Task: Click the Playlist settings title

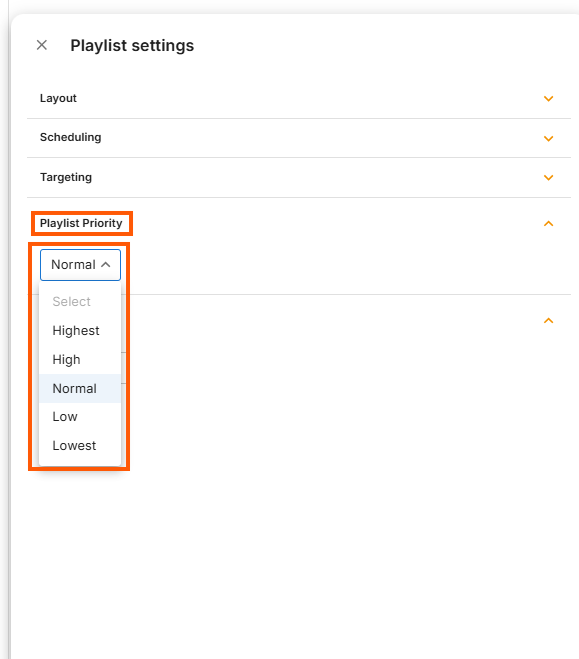Action: click(x=132, y=45)
